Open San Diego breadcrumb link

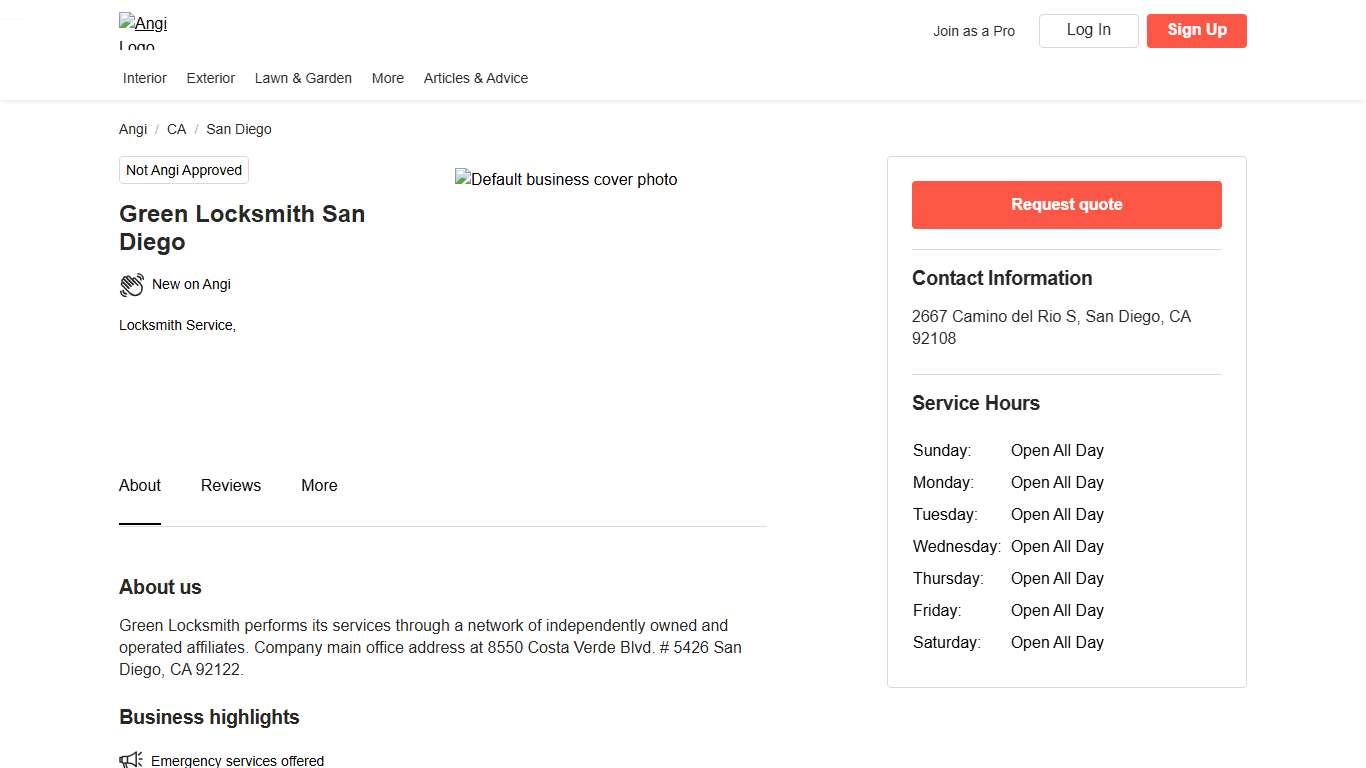pyautogui.click(x=238, y=129)
